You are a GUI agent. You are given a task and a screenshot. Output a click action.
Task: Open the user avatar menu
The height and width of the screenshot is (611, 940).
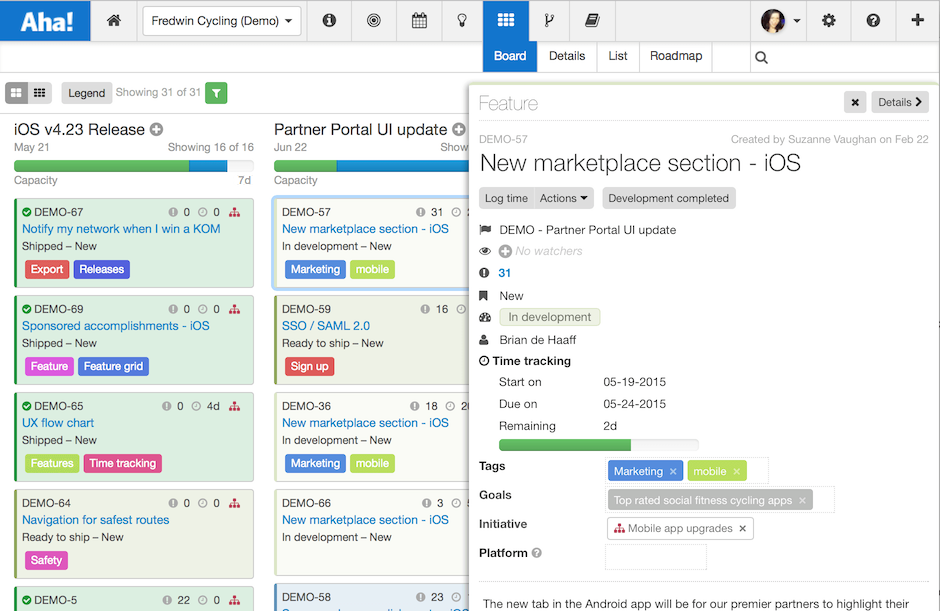pos(780,21)
